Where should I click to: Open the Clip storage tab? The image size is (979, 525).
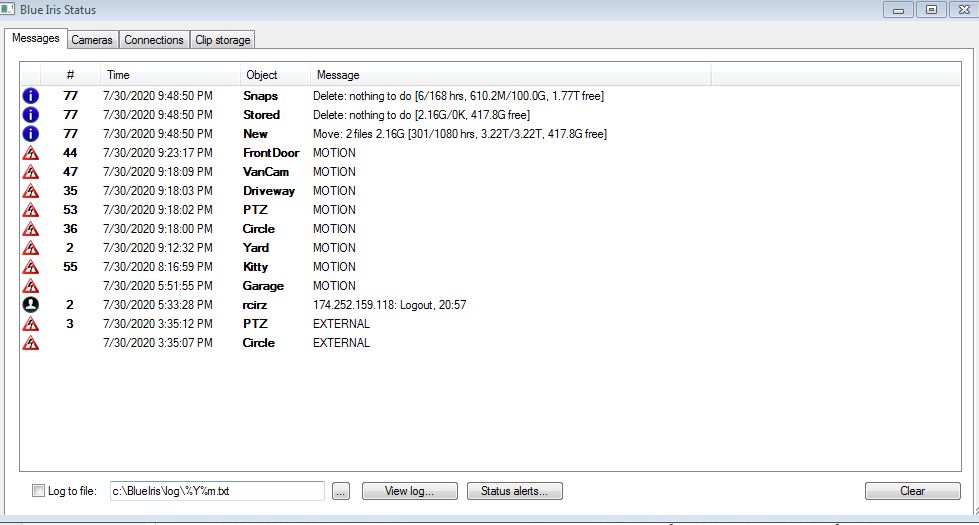[x=222, y=40]
